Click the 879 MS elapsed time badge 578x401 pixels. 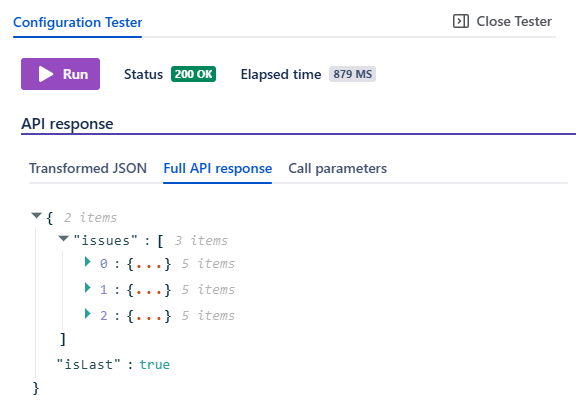pos(352,74)
